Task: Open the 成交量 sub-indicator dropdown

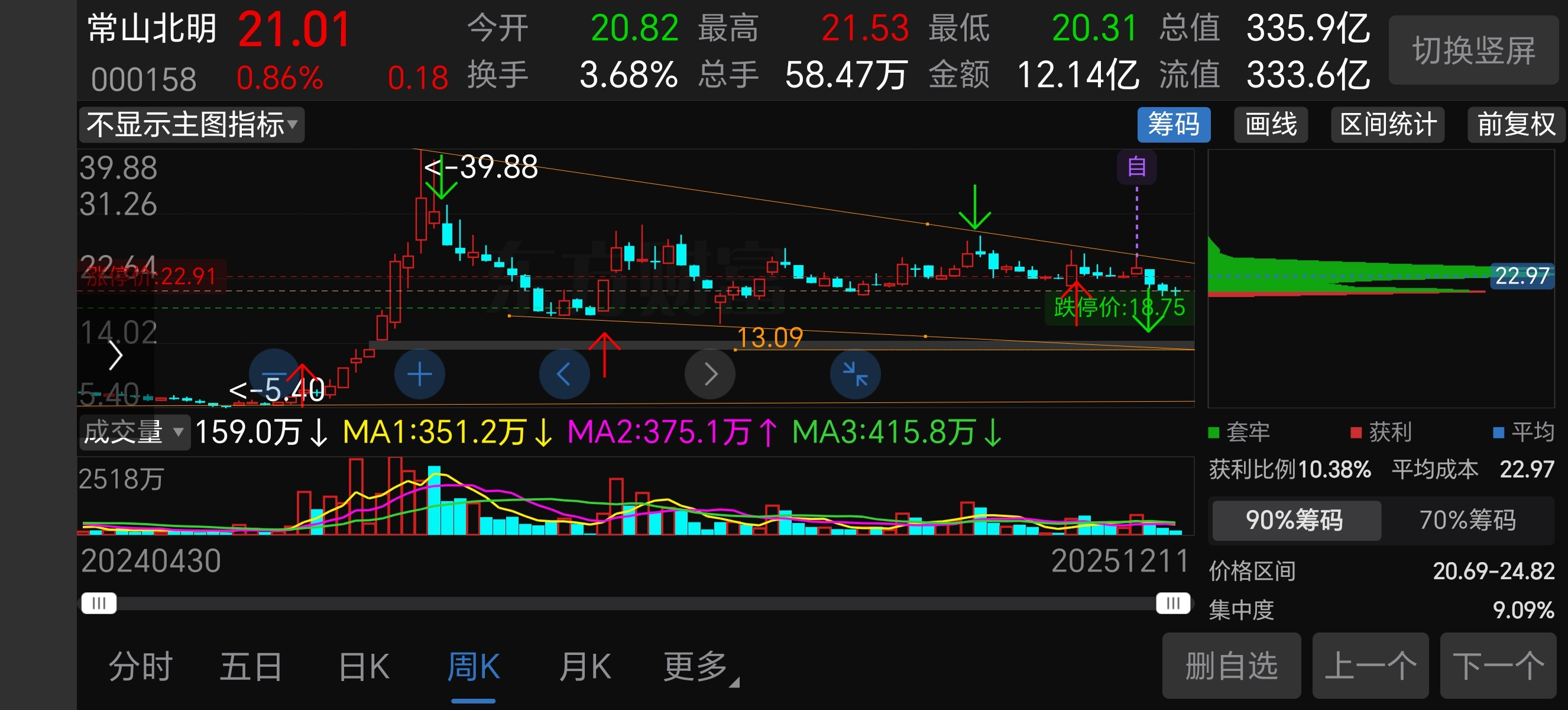Action: coord(133,433)
